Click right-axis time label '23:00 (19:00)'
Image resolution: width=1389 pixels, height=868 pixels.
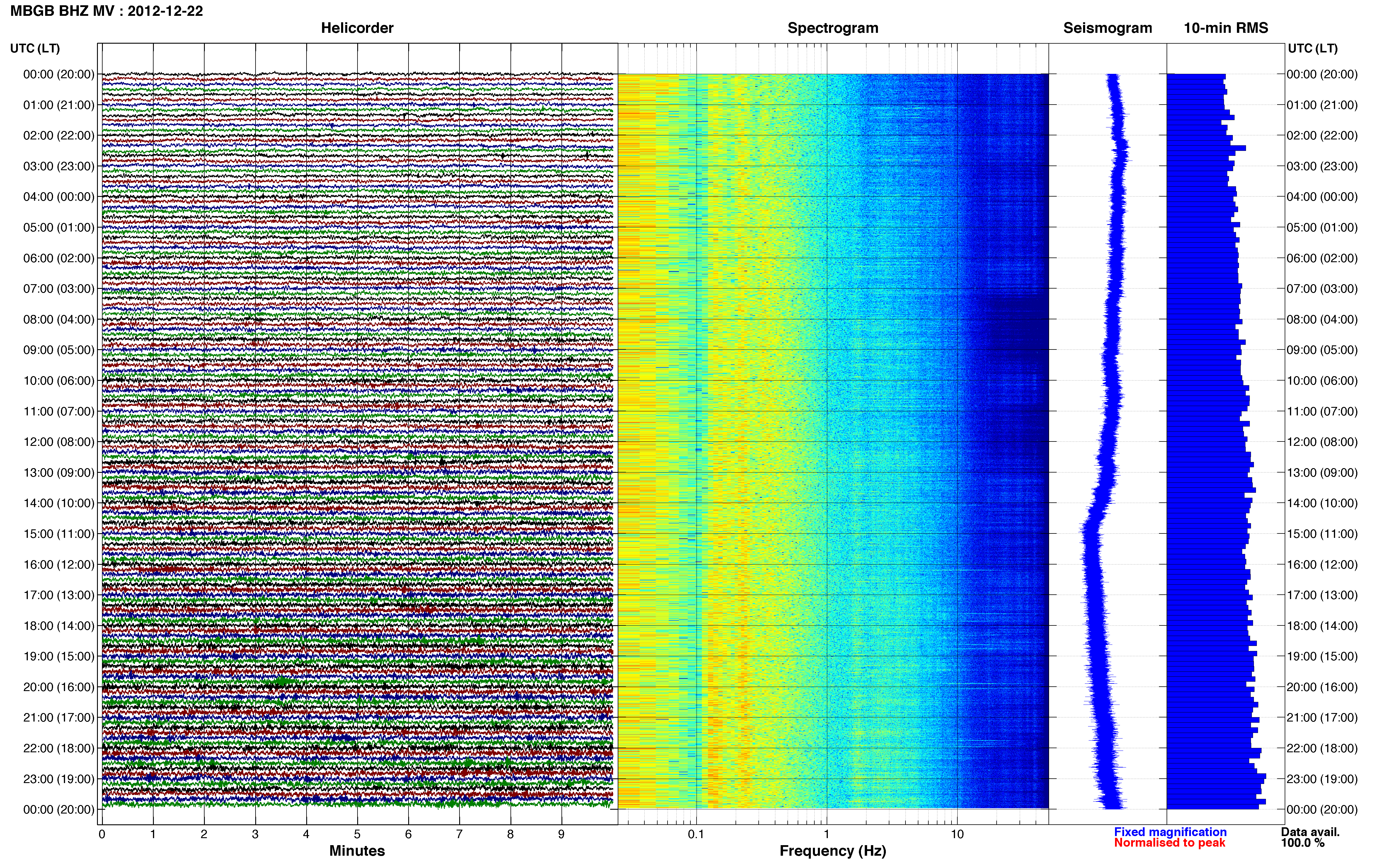(x=1322, y=779)
